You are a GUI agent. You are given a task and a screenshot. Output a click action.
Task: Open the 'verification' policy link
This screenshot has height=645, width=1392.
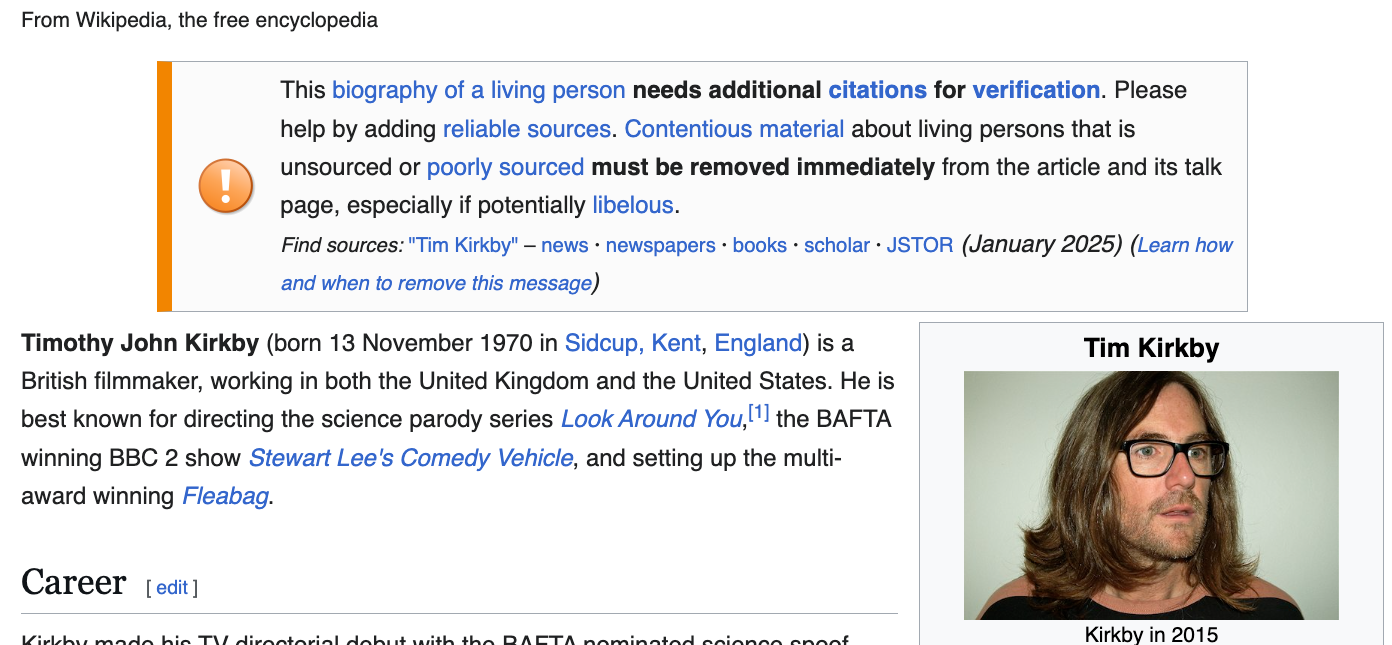tap(1035, 90)
